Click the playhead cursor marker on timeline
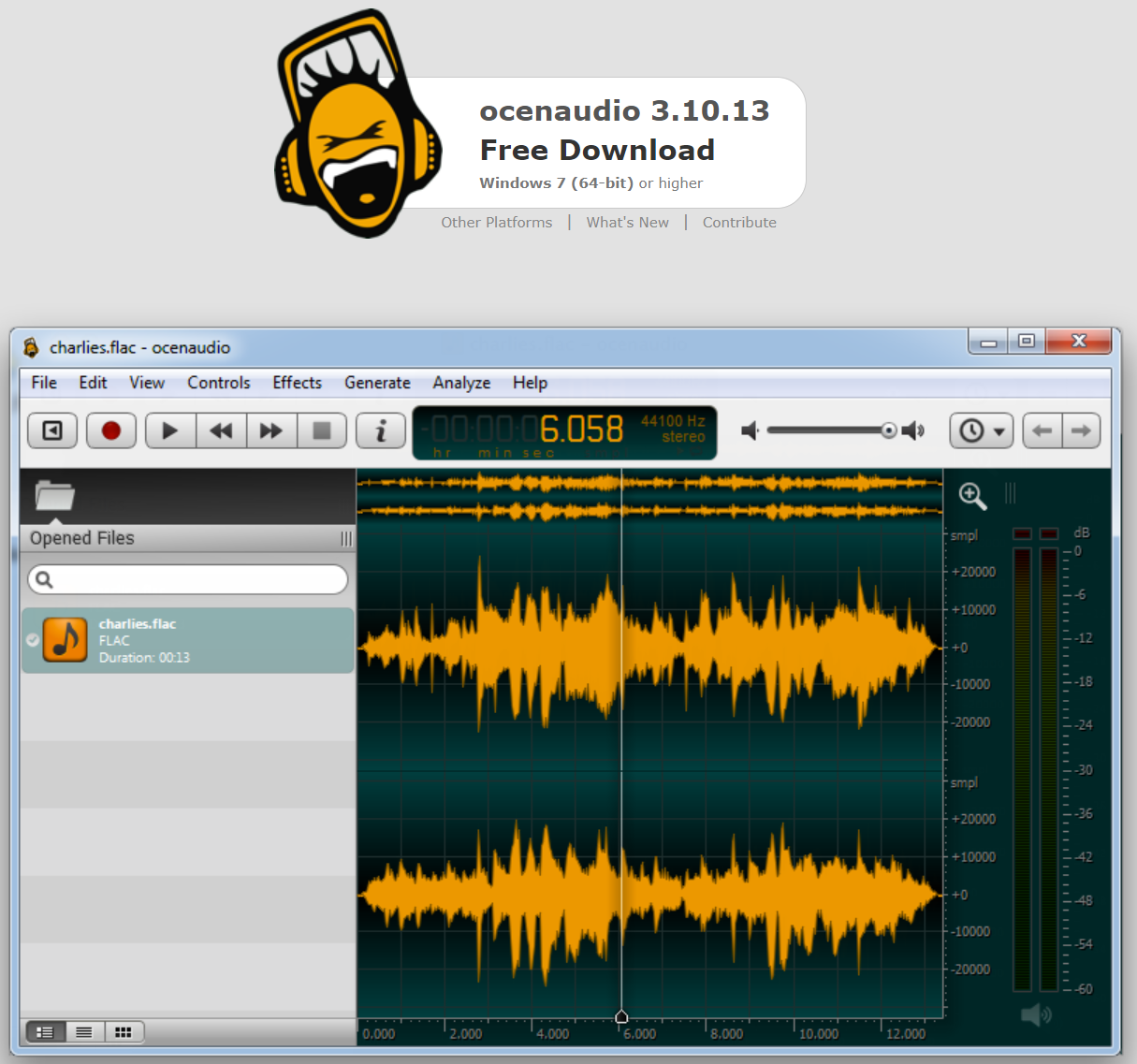This screenshot has width=1137, height=1064. [621, 1016]
